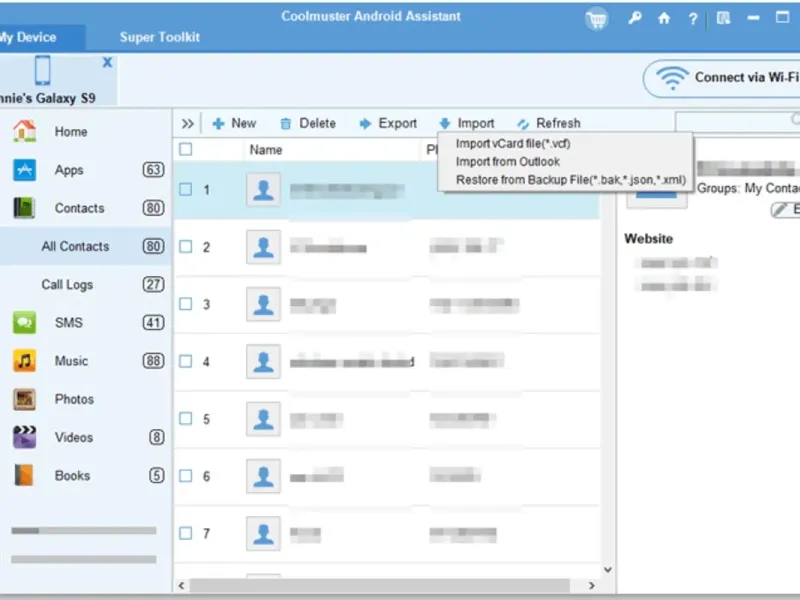Open the Photos sidebar icon
This screenshot has width=800, height=600.
(24, 399)
